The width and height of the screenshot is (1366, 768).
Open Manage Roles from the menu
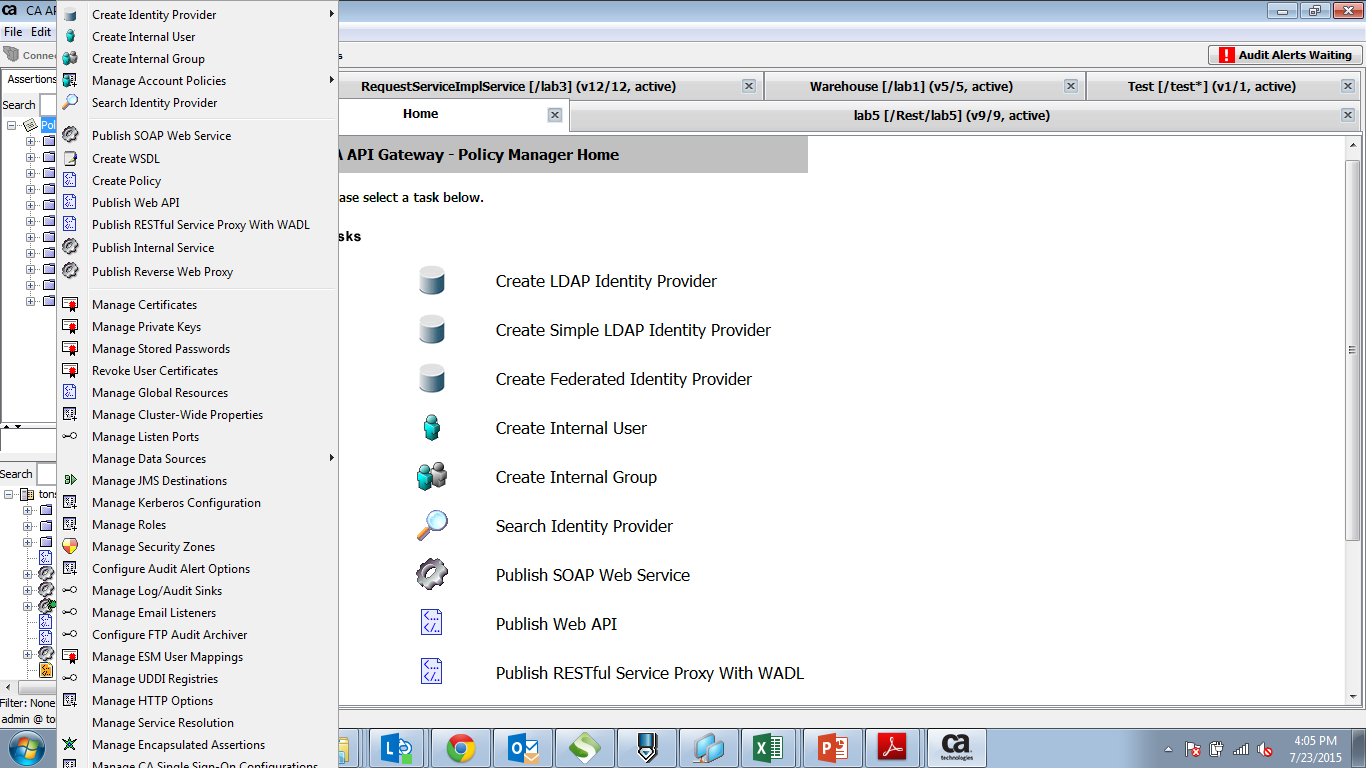tap(198, 525)
